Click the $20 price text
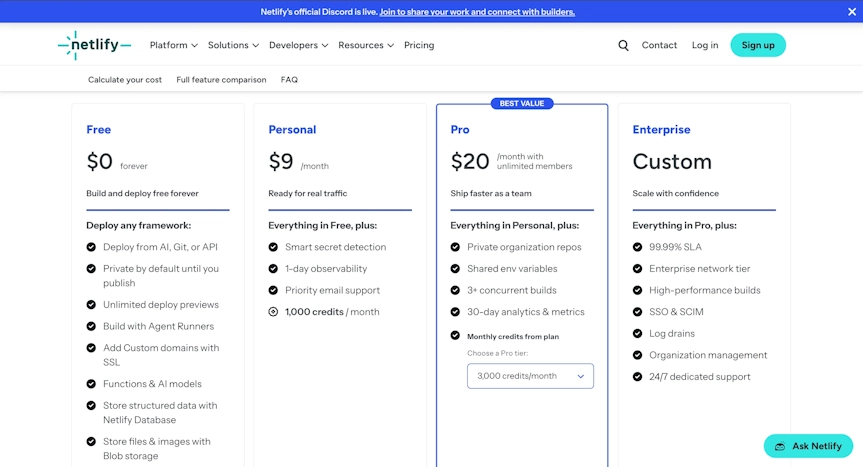 469,162
